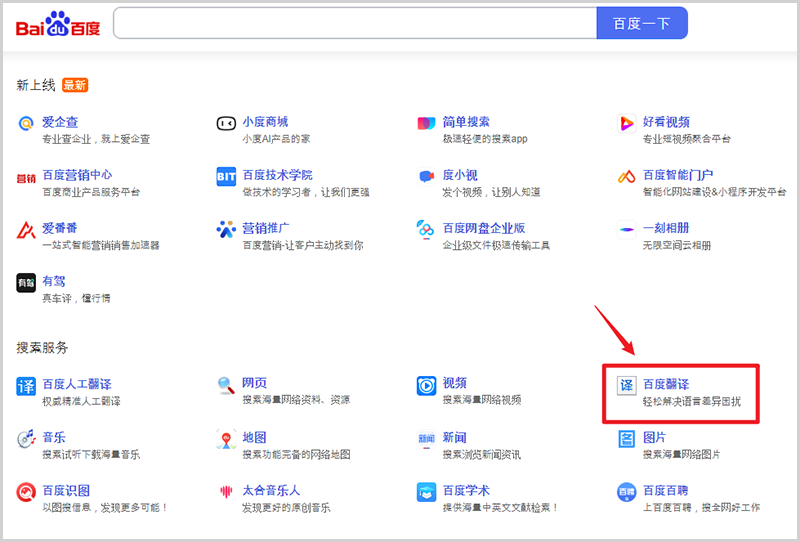Image resolution: width=800 pixels, height=542 pixels.
Task: Click the 百度一下 search button
Action: point(642,23)
